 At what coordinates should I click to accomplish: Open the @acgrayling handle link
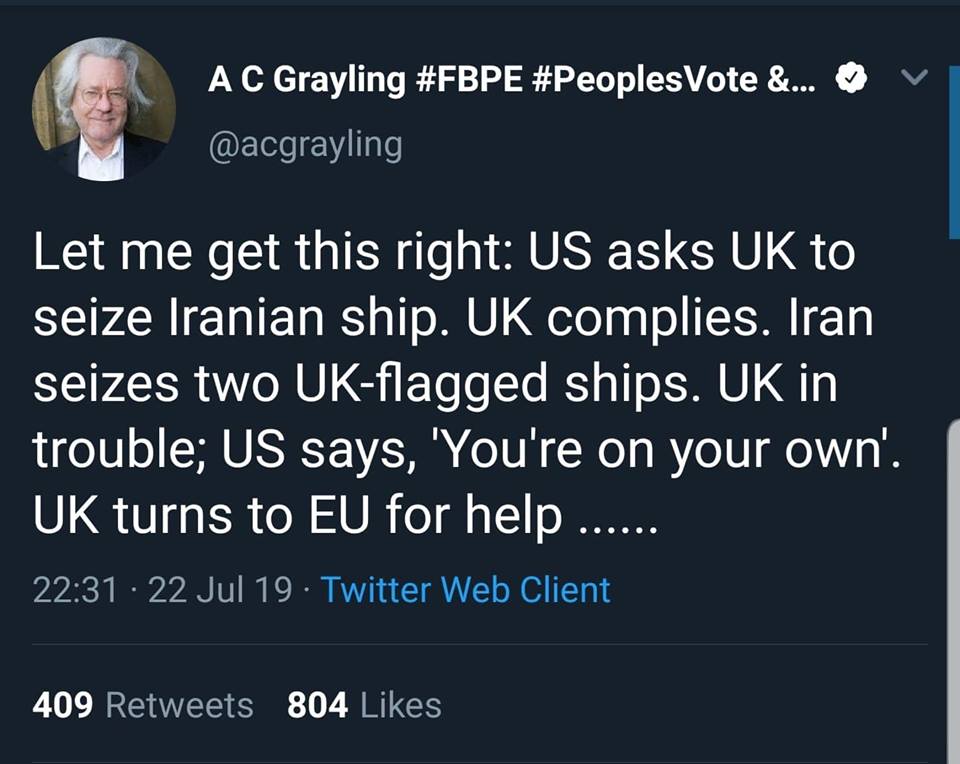pos(305,146)
